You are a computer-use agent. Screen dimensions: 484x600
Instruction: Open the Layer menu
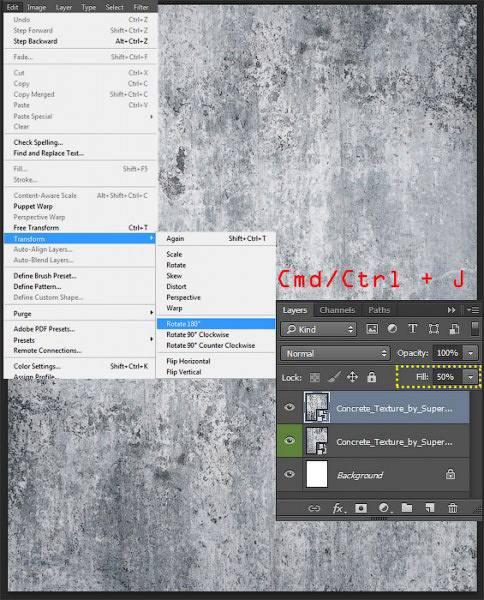64,7
